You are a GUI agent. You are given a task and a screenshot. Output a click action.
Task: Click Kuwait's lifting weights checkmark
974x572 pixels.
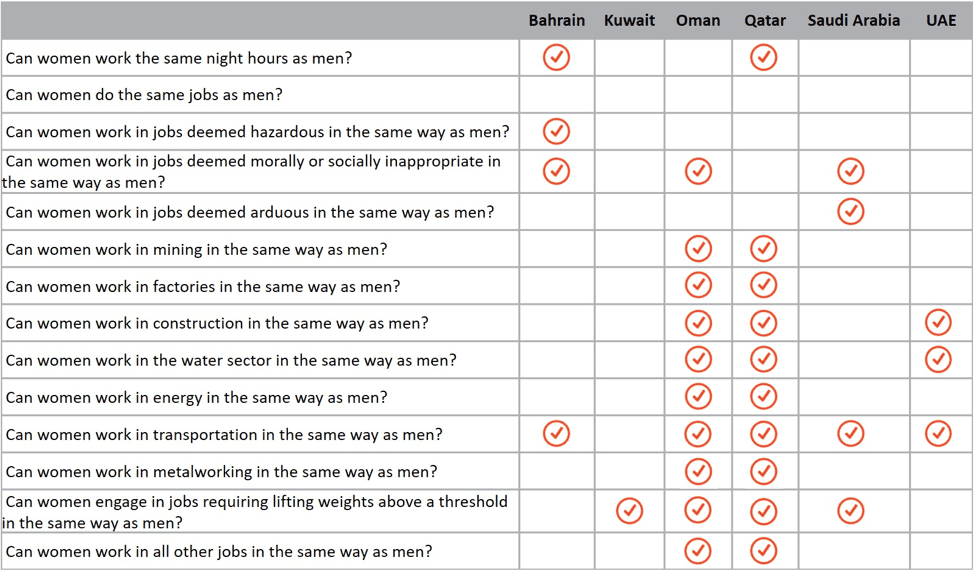629,511
